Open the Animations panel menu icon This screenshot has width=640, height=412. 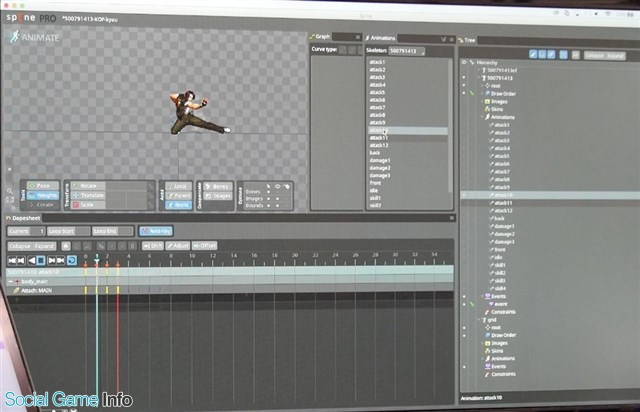click(x=451, y=40)
